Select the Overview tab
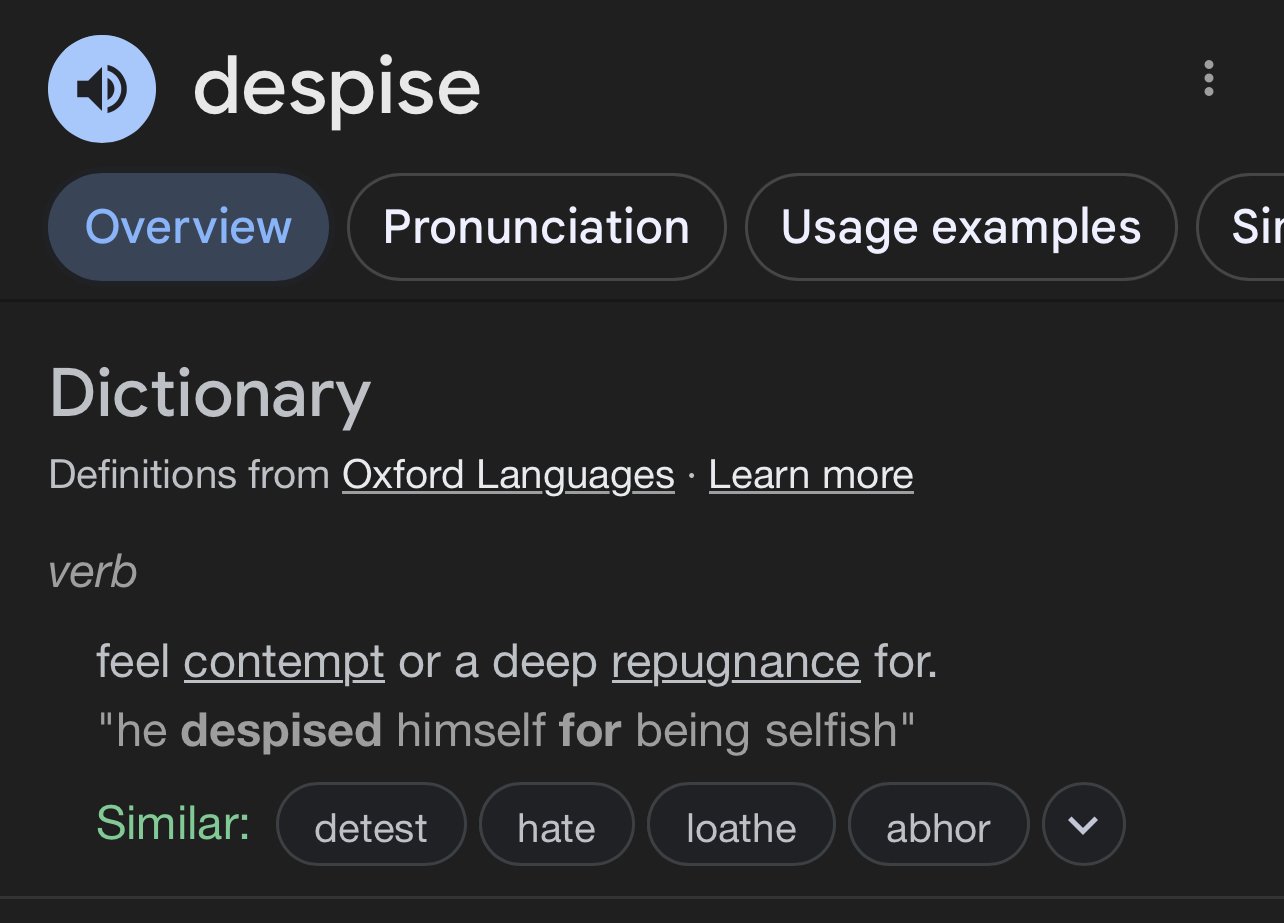 pyautogui.click(x=188, y=227)
